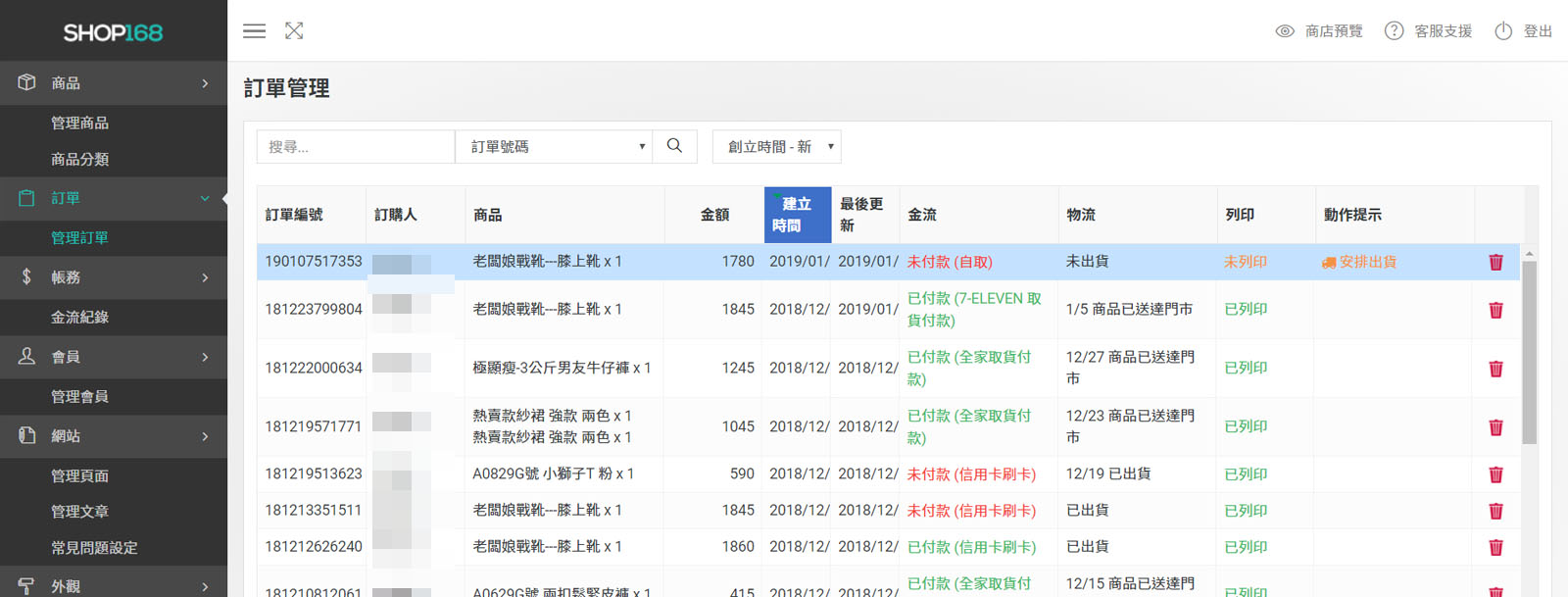1568x597 pixels.
Task: Click amount 1245 cell
Action: tap(738, 368)
